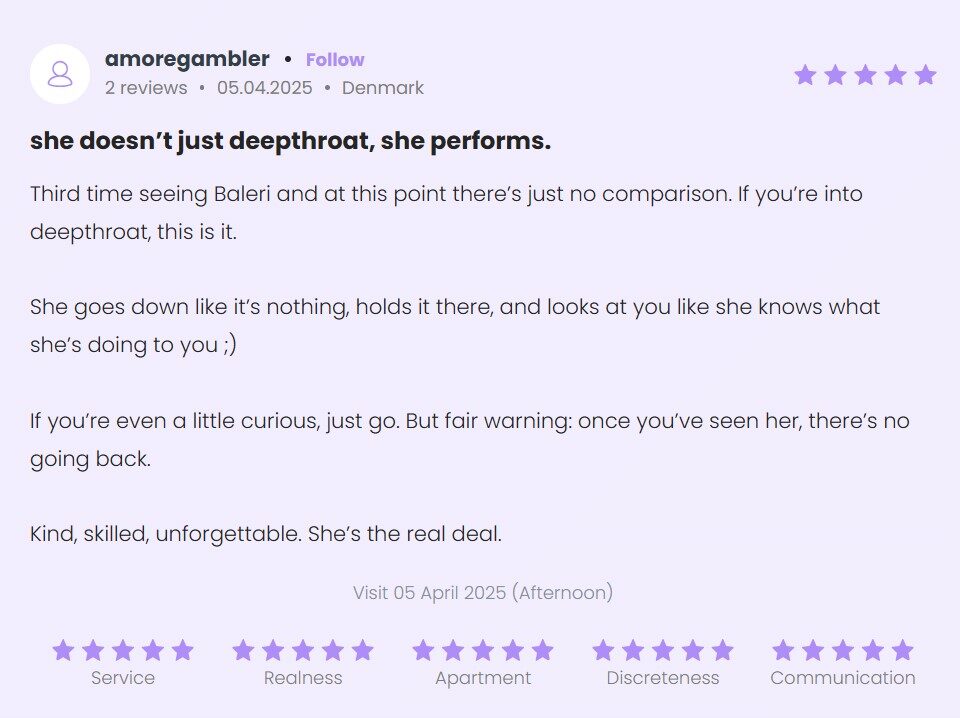Click the Communication category label

(x=843, y=678)
